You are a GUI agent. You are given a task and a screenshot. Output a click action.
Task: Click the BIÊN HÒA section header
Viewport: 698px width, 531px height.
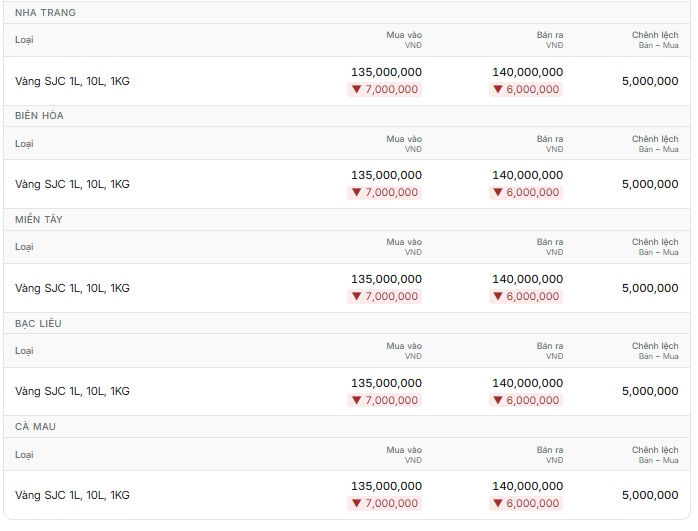[x=39, y=116]
